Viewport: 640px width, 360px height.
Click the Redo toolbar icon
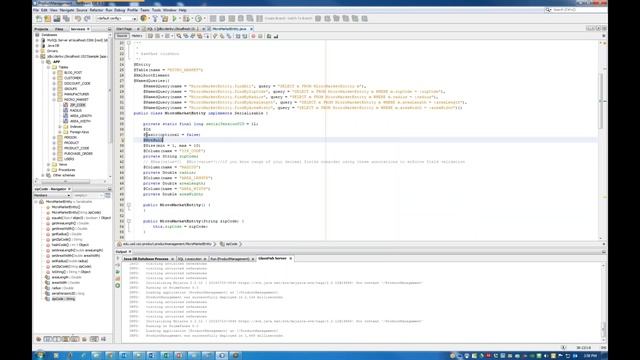point(87,18)
